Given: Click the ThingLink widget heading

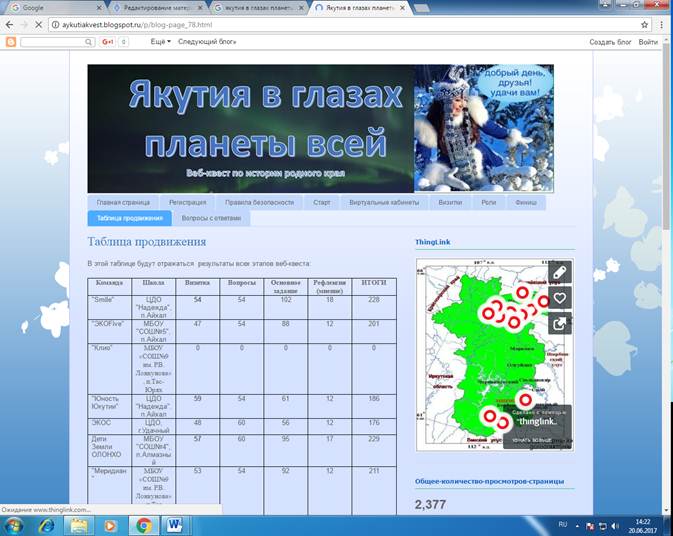Looking at the screenshot, I should (433, 242).
